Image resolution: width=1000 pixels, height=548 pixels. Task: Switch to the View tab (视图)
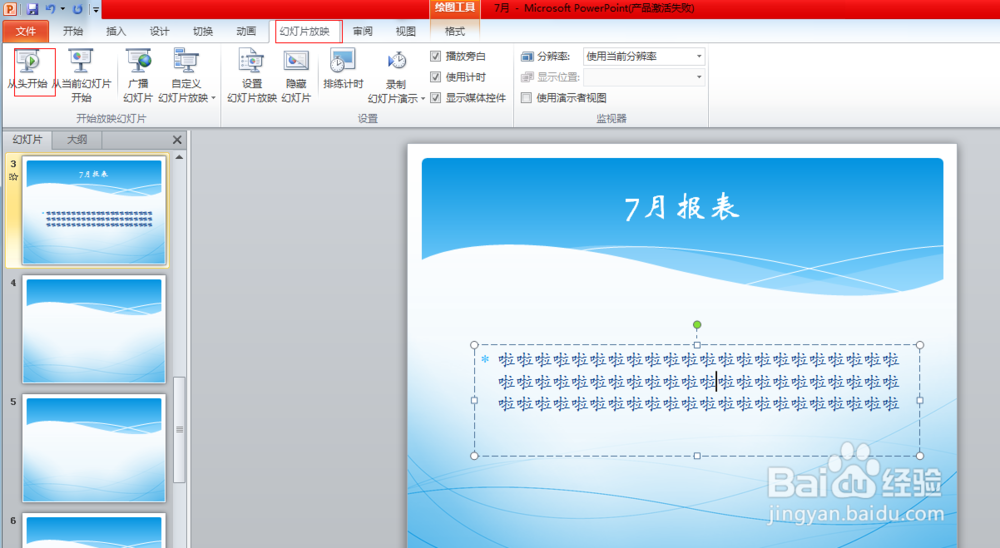click(x=406, y=31)
